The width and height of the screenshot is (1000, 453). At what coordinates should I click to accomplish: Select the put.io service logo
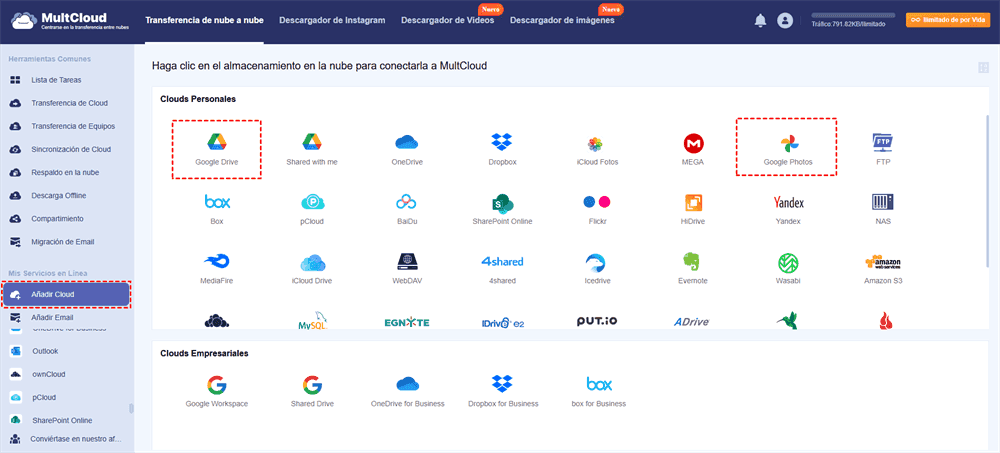pos(598,322)
